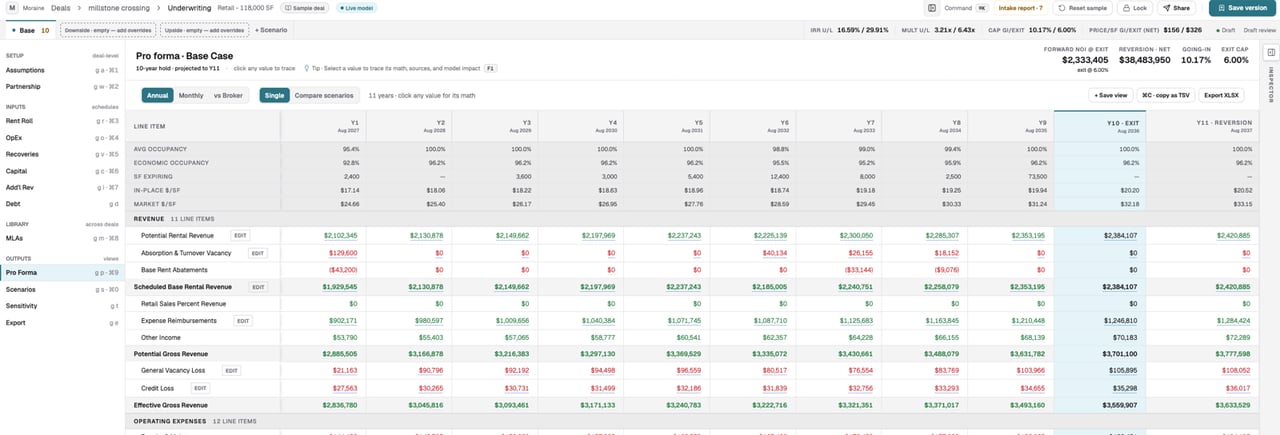Click the Share button
1280x435 pixels.
coord(1179,7)
